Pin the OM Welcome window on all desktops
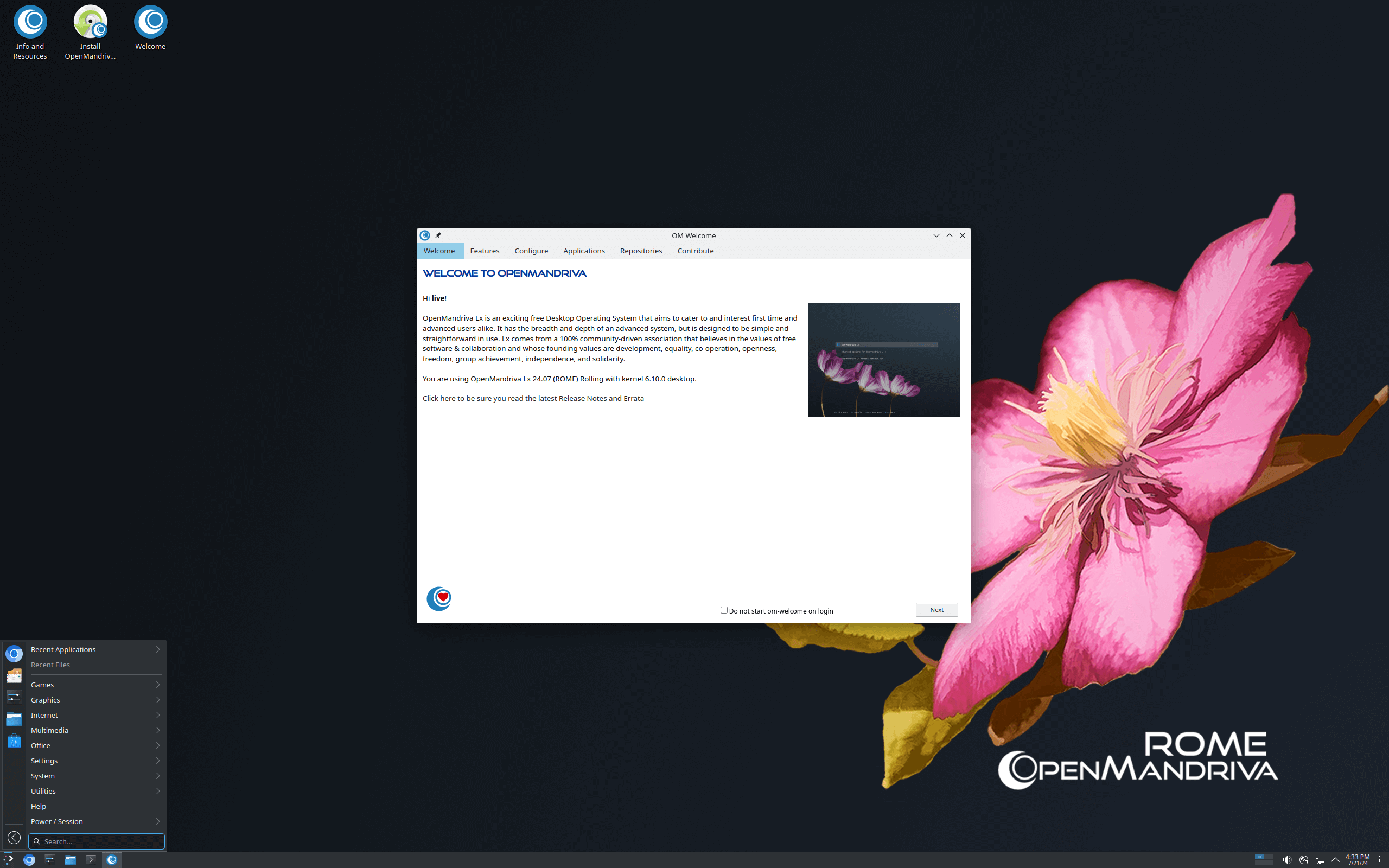The height and width of the screenshot is (868, 1389). click(x=438, y=235)
